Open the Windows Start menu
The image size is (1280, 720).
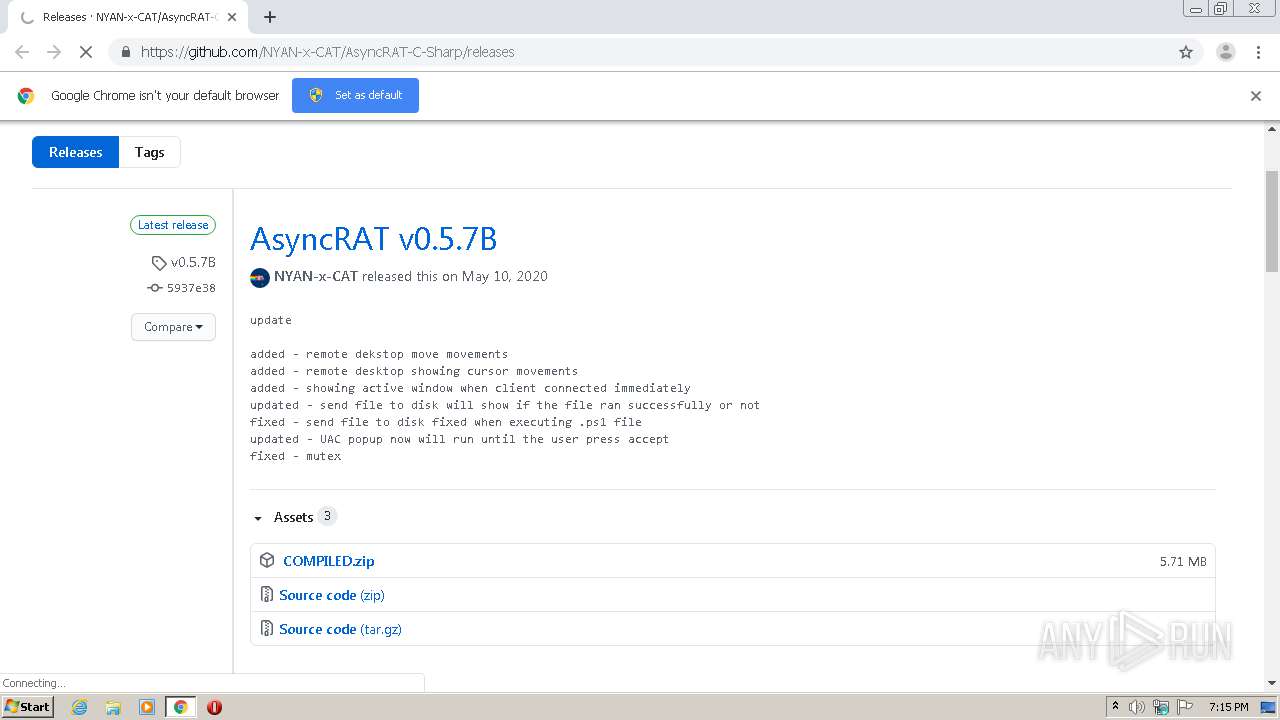click(x=27, y=706)
